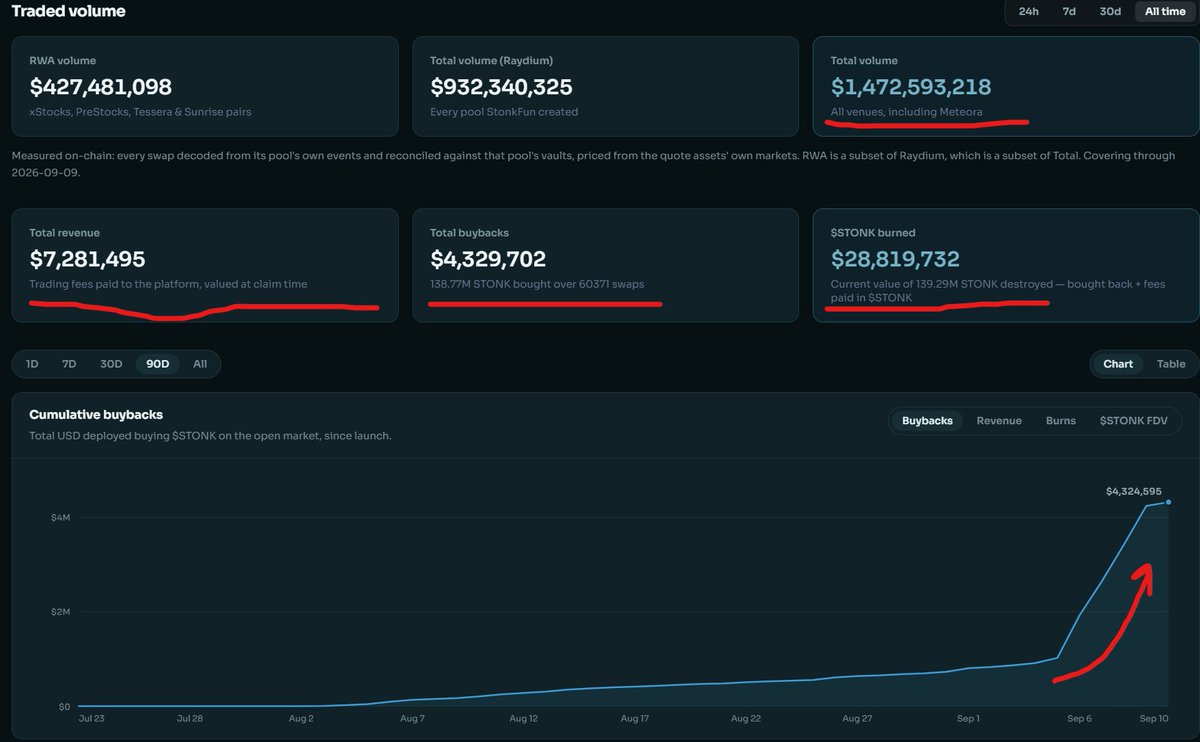Click the Sep 1 x-axis label
The image size is (1200, 742).
pos(968,718)
